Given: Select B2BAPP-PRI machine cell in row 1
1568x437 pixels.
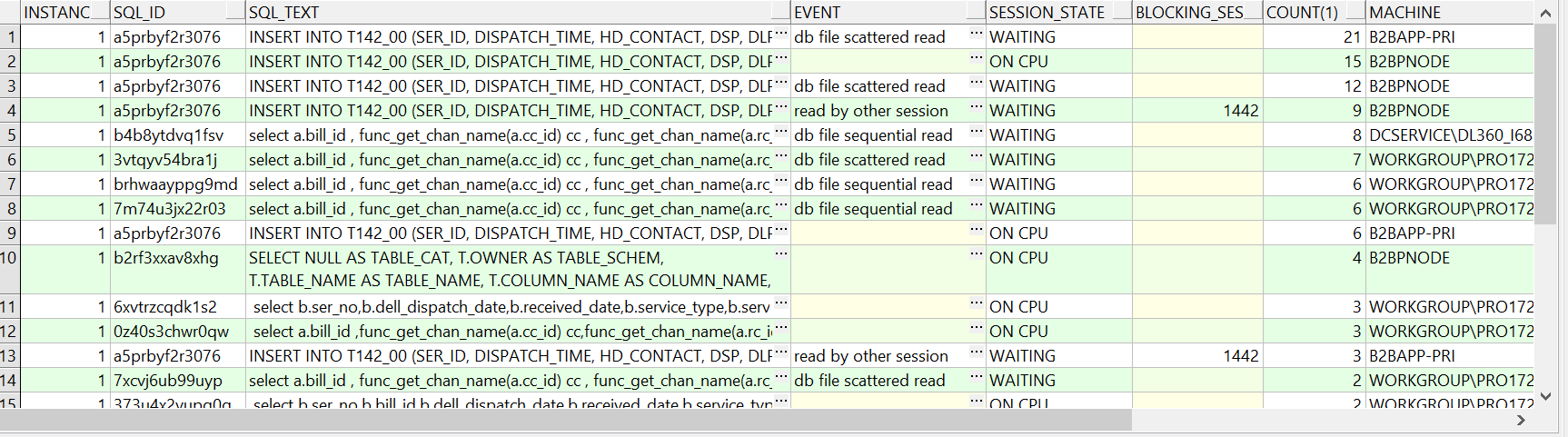Looking at the screenshot, I should tap(1450, 37).
